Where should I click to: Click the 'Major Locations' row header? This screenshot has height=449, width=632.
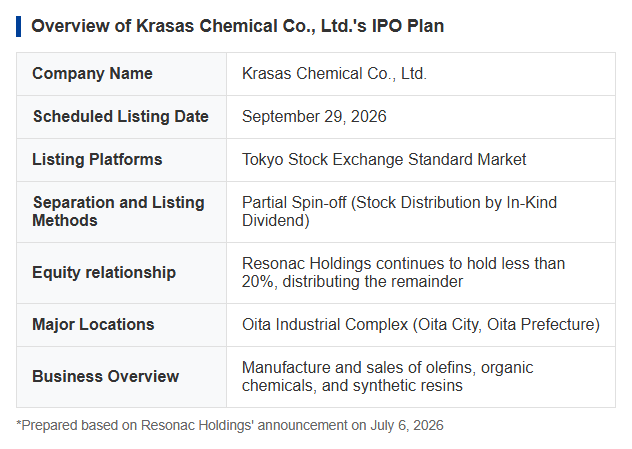(93, 325)
